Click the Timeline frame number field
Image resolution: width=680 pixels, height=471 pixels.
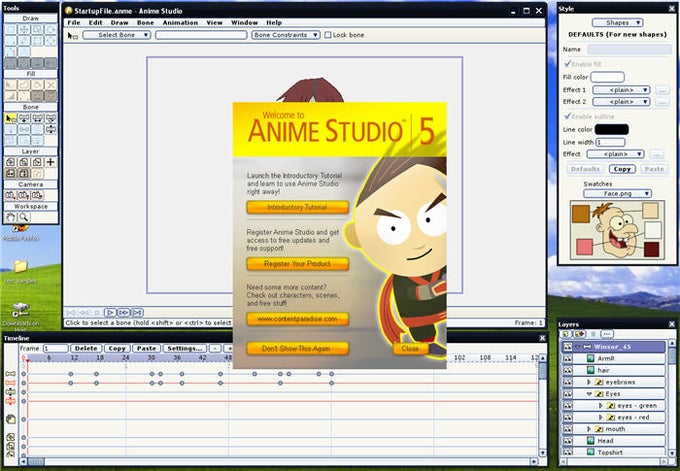[56, 348]
